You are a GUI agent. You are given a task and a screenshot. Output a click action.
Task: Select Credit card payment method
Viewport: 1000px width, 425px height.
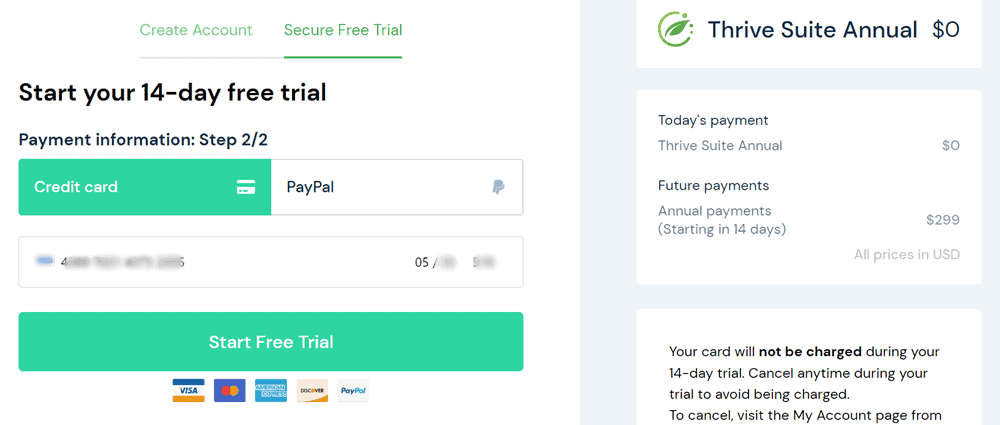(x=145, y=187)
